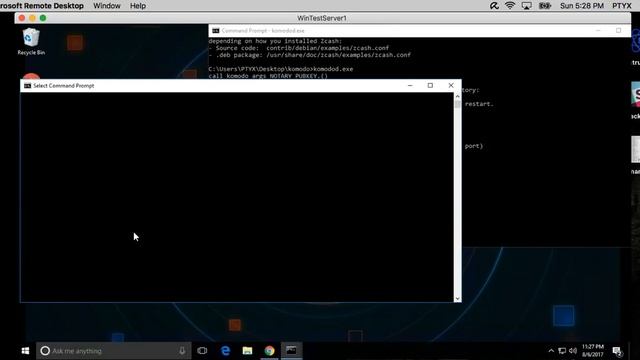Click the scrollbar down arrow in Command Prompt

point(458,298)
